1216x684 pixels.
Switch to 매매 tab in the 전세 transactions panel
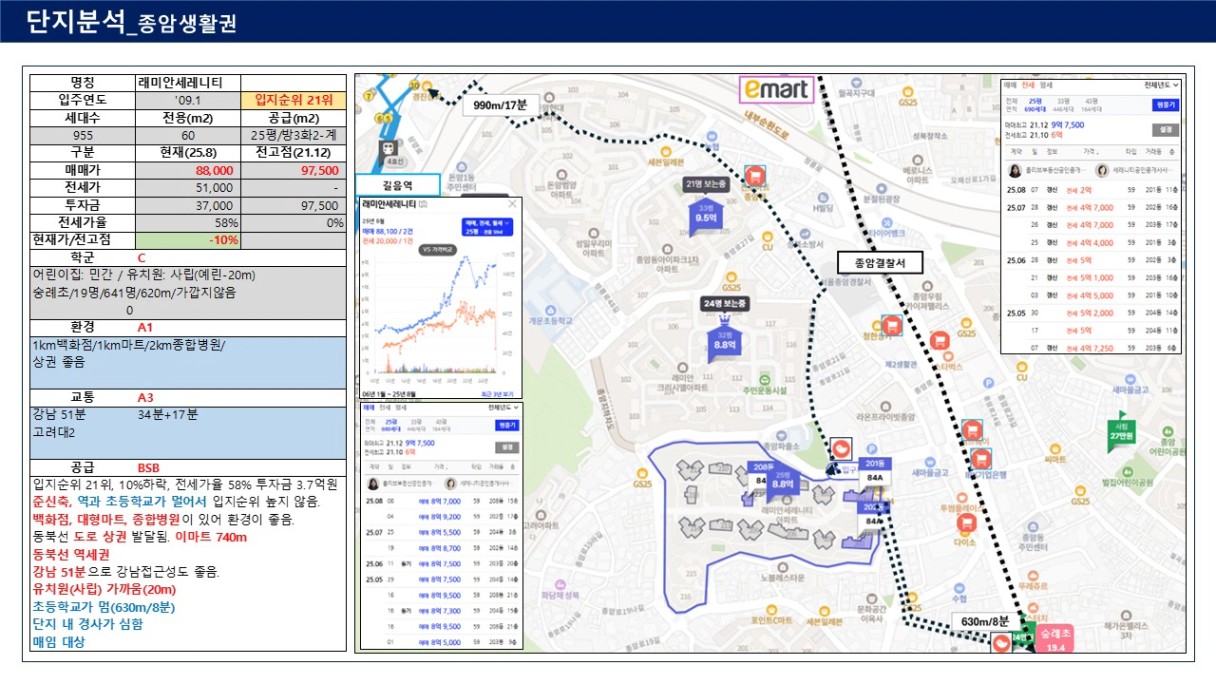(x=1011, y=86)
